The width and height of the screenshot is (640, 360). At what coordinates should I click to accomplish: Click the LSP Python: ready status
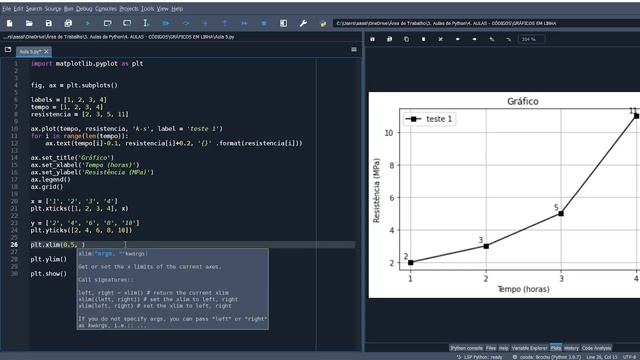click(x=480, y=357)
